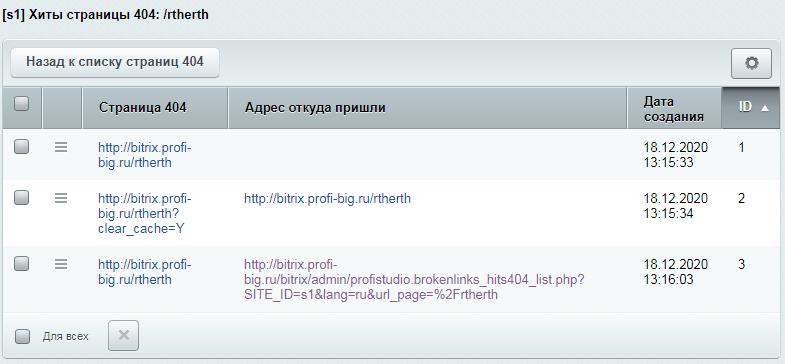
Task: Open row actions menu for ID 2
Action: click(61, 198)
